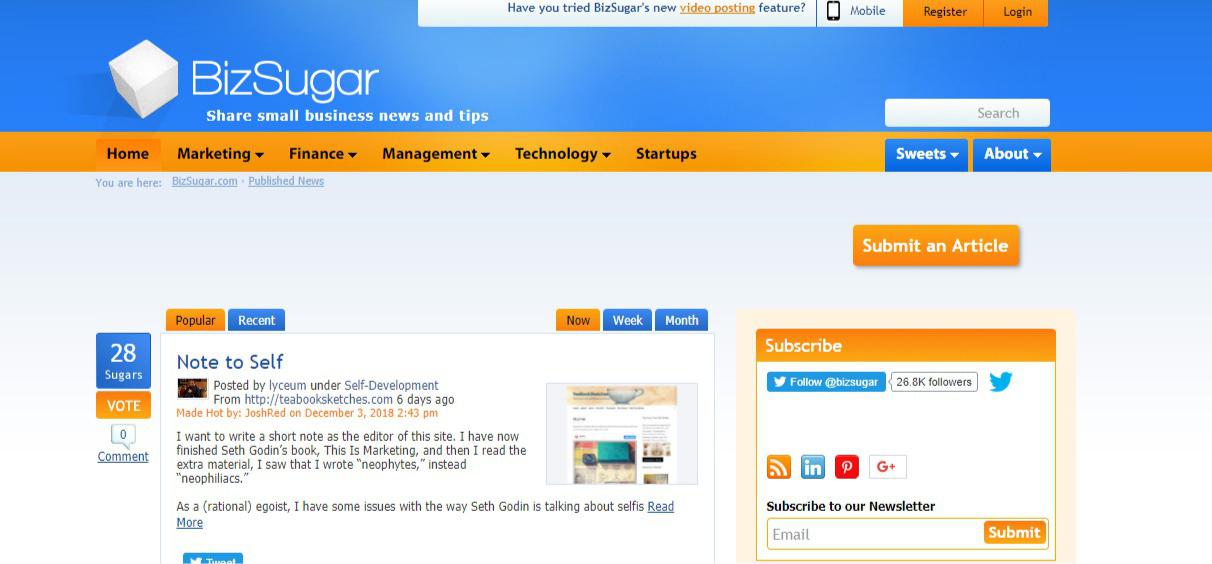Expand the Marketing menu dropdown
1212x564 pixels.
point(220,154)
